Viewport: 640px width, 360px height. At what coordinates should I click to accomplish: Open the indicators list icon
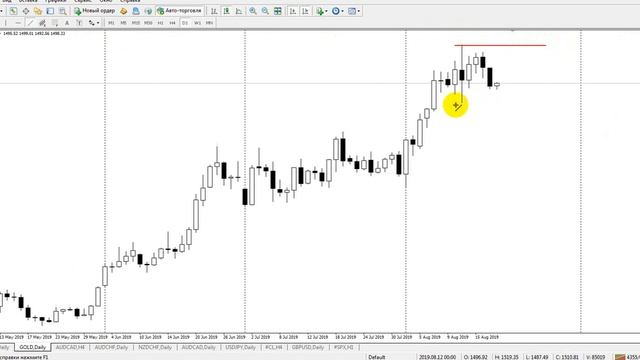tap(320, 11)
